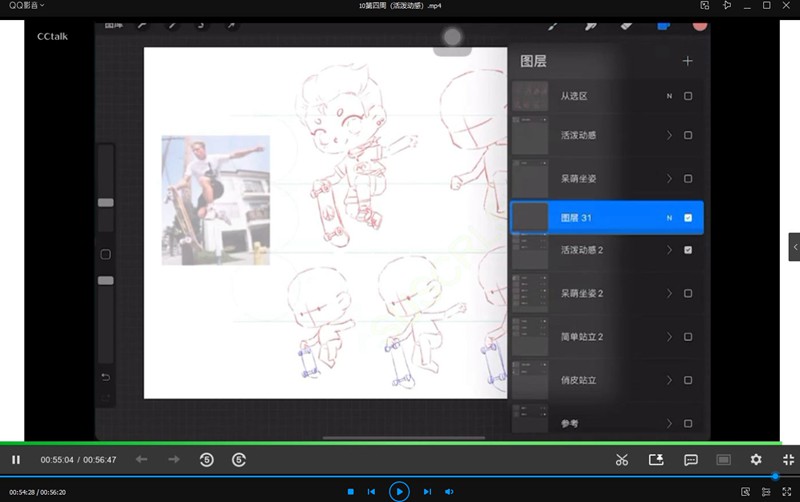This screenshot has width=800, height=502.
Task: Click the plus icon to add layer
Action: [x=687, y=61]
